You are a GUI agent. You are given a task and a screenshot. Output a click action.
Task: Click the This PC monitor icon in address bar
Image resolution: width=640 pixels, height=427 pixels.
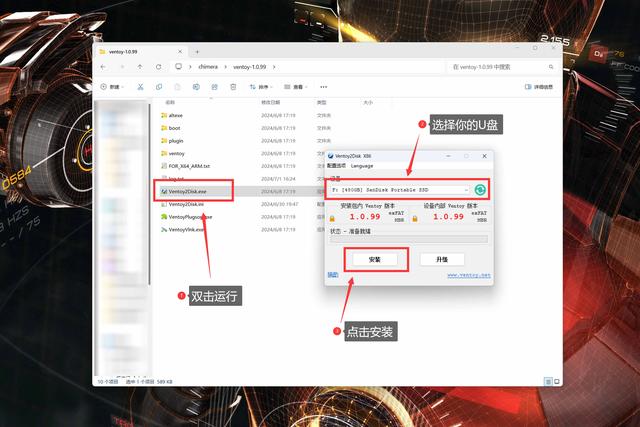pyautogui.click(x=178, y=67)
